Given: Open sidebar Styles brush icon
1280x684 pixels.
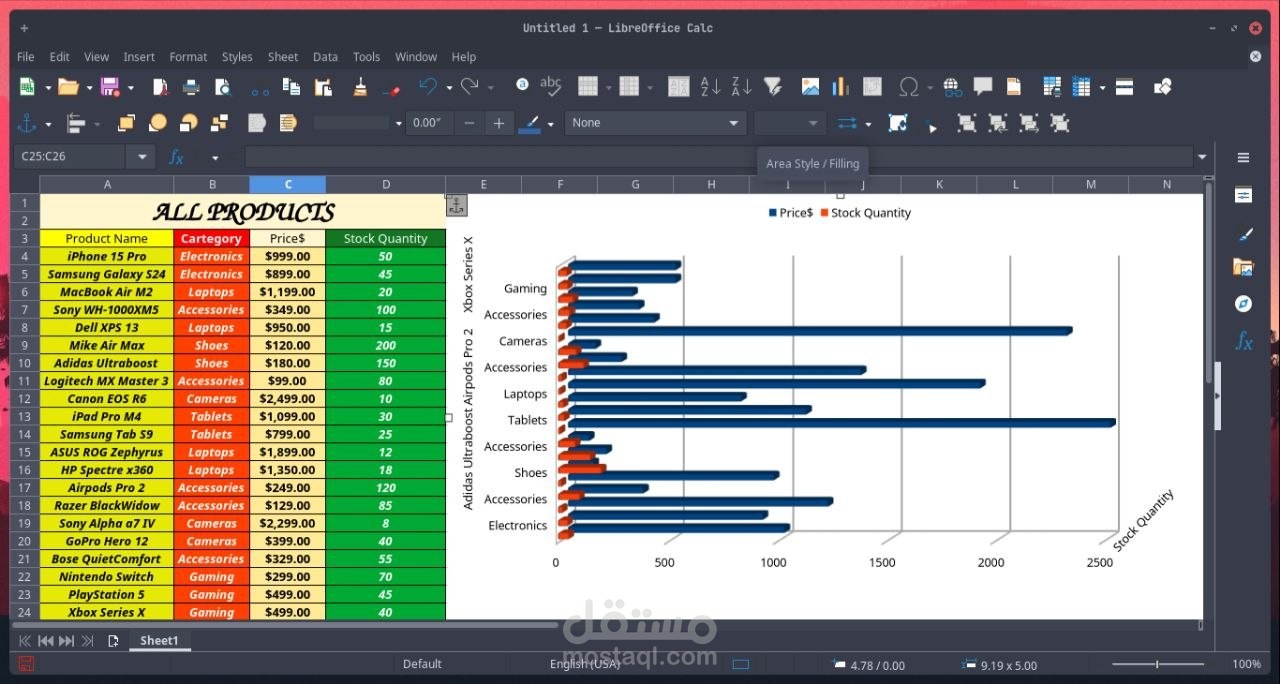Looking at the screenshot, I should [x=1243, y=235].
